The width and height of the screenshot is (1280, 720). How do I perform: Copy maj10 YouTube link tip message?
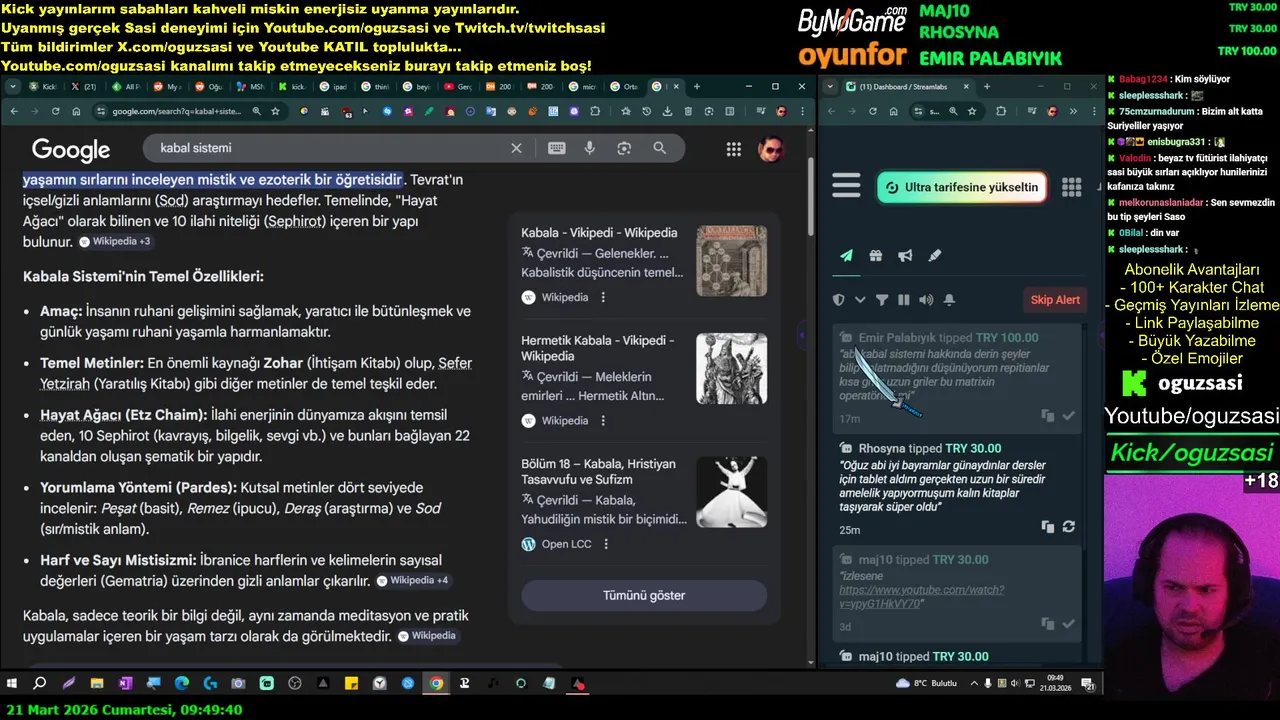click(x=1048, y=624)
